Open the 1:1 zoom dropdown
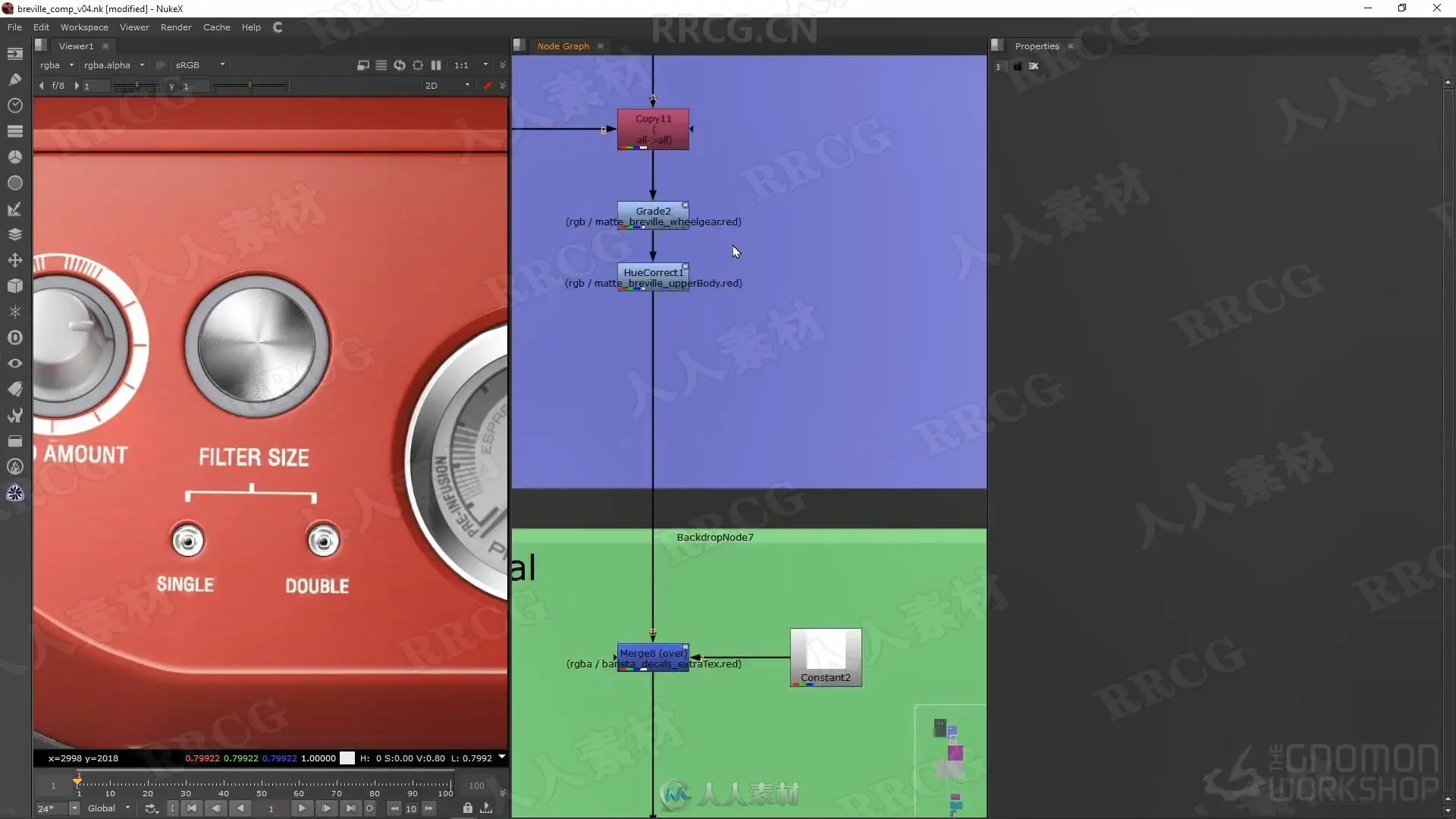1456x819 pixels. coord(471,65)
